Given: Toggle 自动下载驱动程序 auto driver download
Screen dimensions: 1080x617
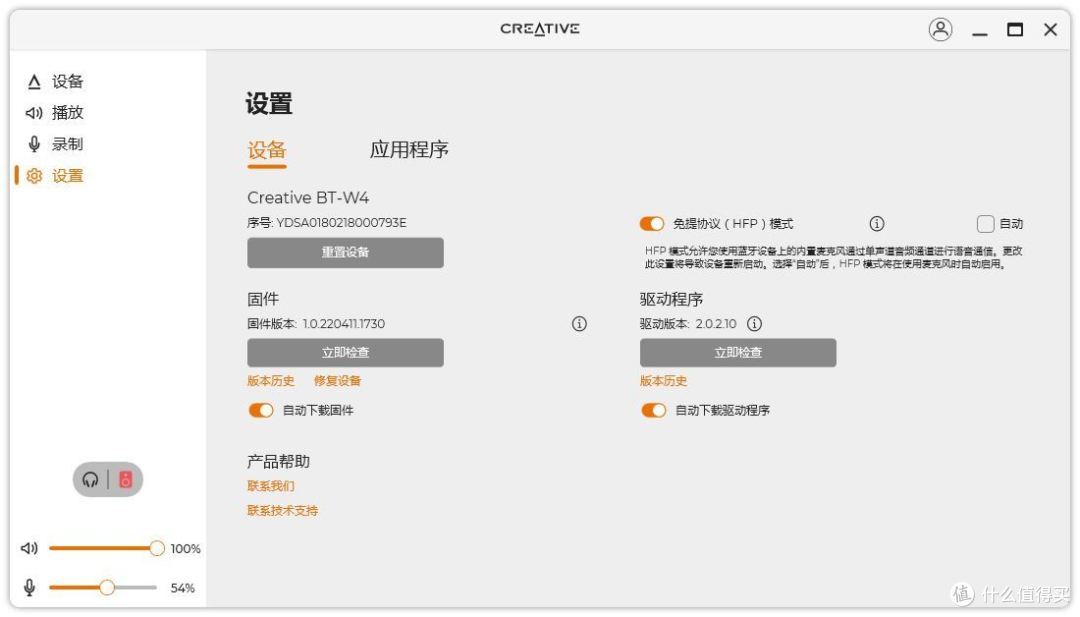Looking at the screenshot, I should [654, 410].
